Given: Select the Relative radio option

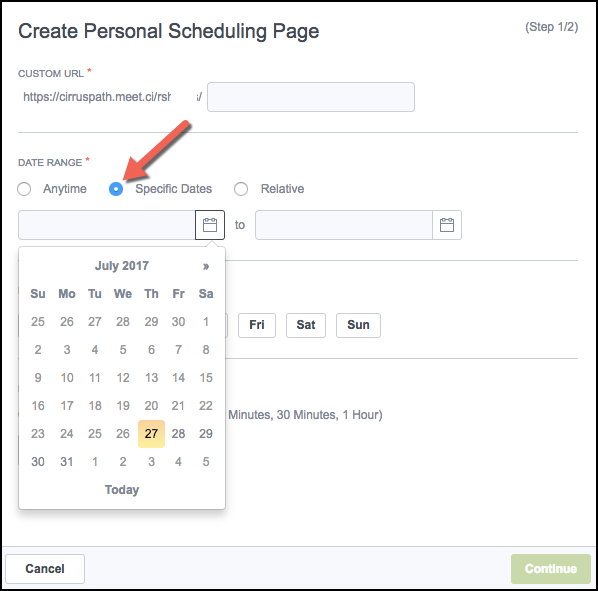Looking at the screenshot, I should click(x=241, y=189).
